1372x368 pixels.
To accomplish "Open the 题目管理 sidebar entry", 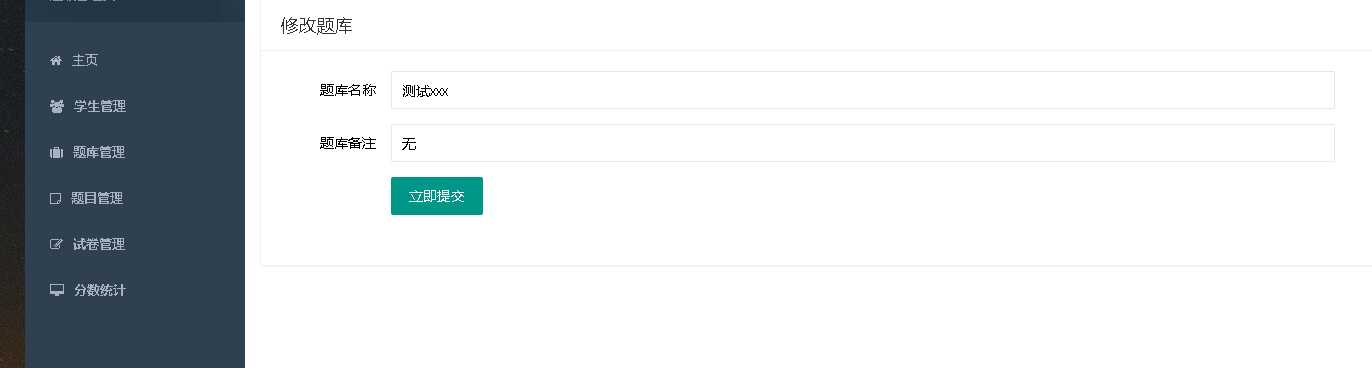I will point(135,198).
